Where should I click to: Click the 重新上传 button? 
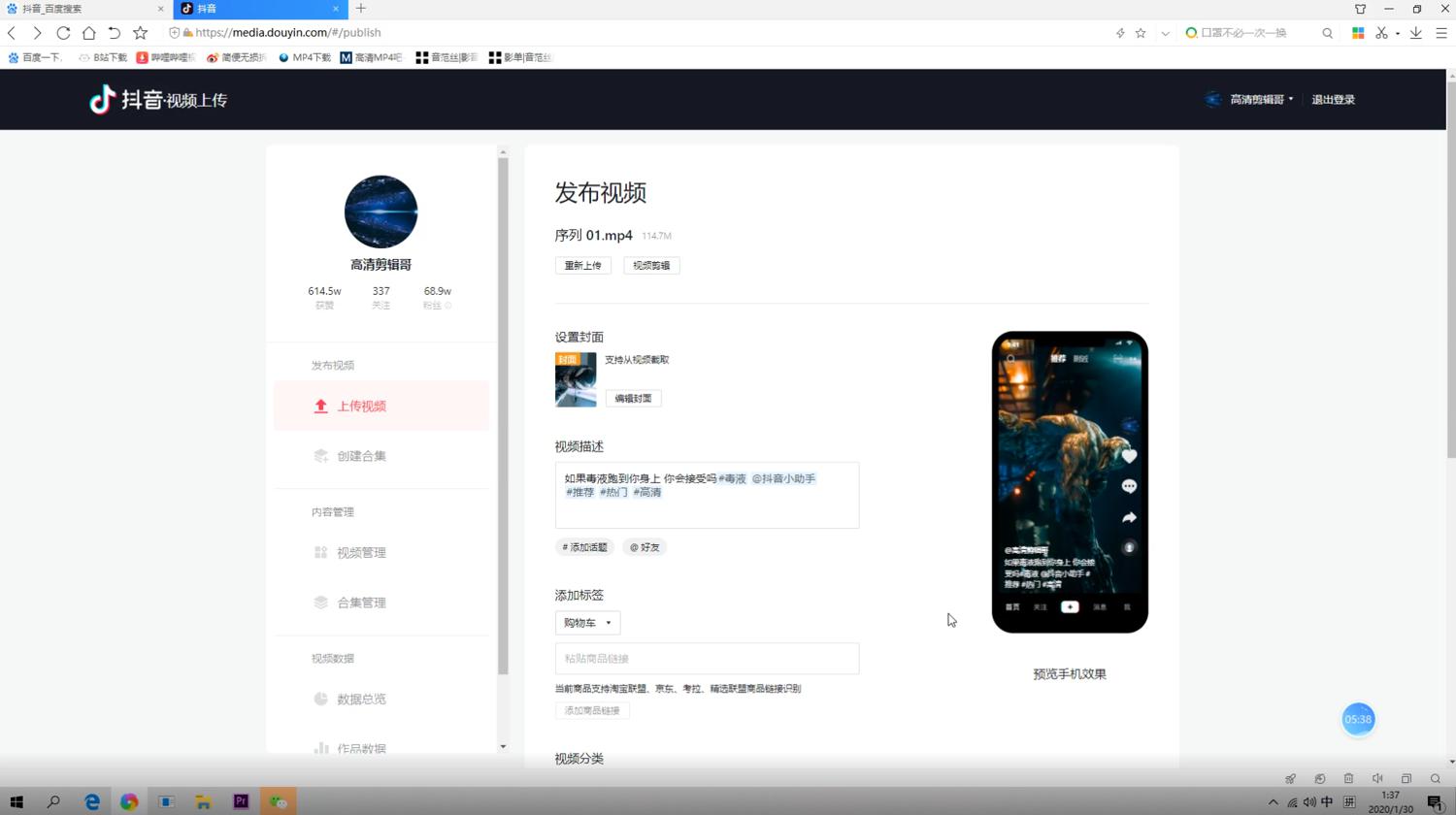coord(582,265)
